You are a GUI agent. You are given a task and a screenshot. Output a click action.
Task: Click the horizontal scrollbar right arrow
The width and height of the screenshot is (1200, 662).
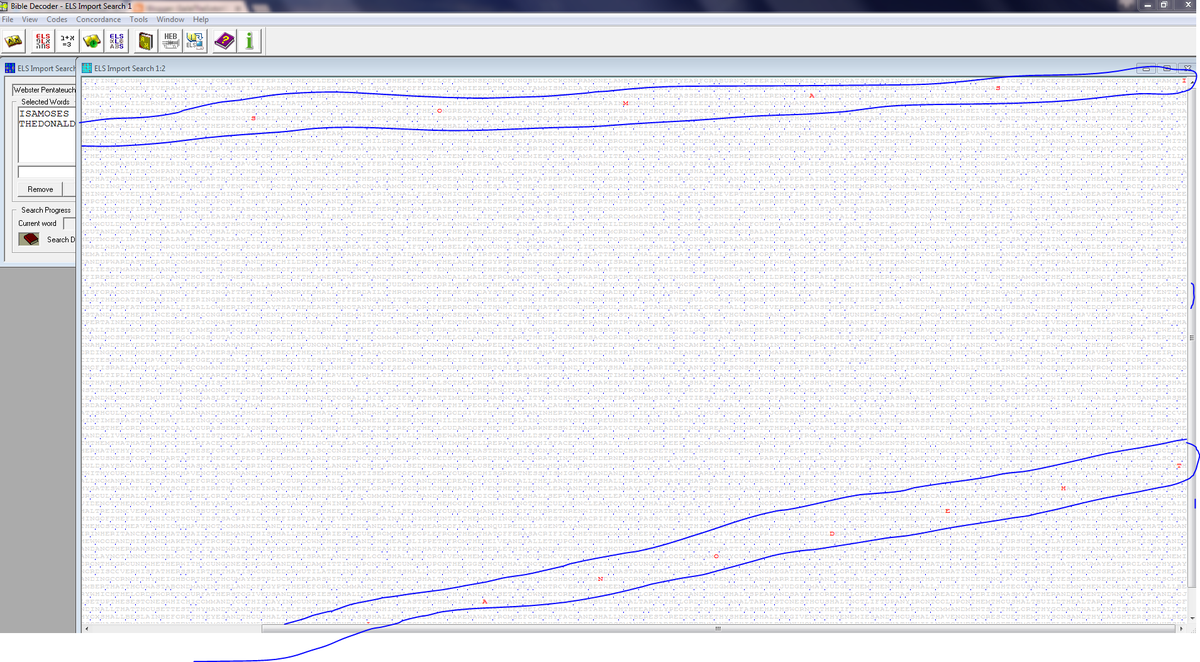(x=1179, y=629)
